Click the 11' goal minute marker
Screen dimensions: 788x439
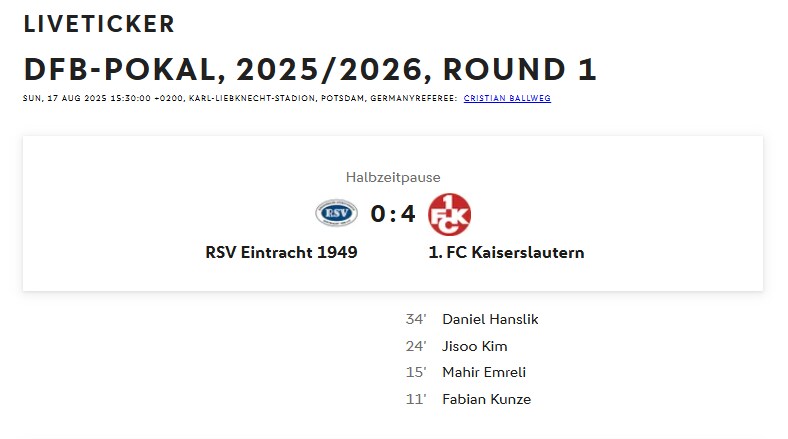416,399
